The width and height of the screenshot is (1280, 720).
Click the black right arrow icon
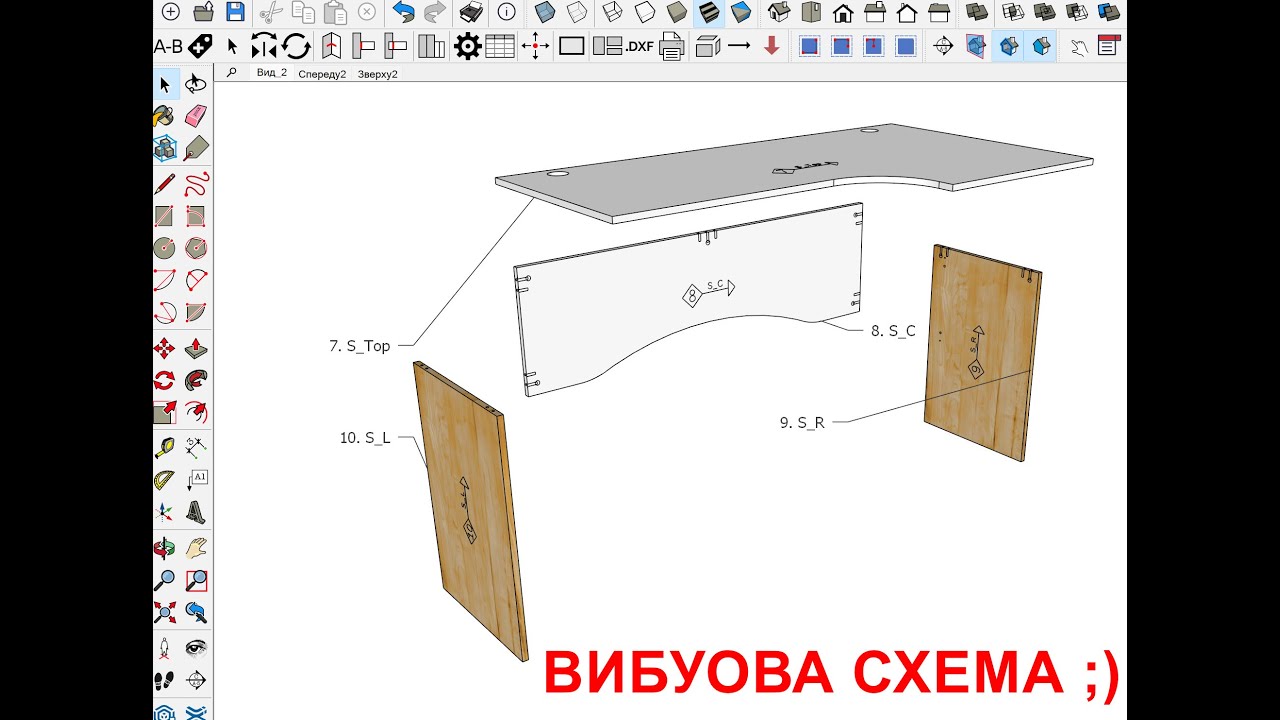pos(739,46)
